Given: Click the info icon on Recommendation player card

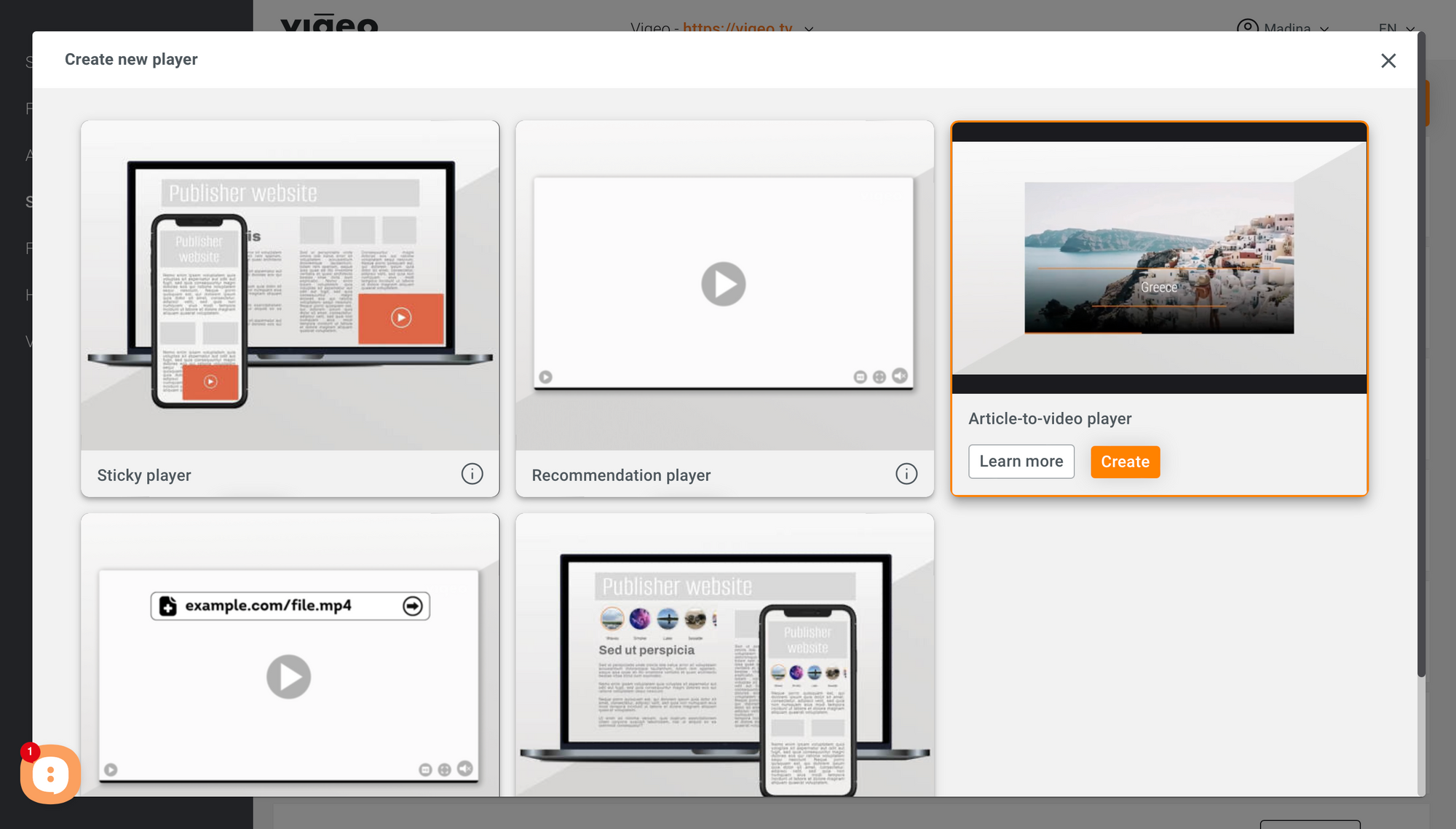Looking at the screenshot, I should click(x=906, y=474).
